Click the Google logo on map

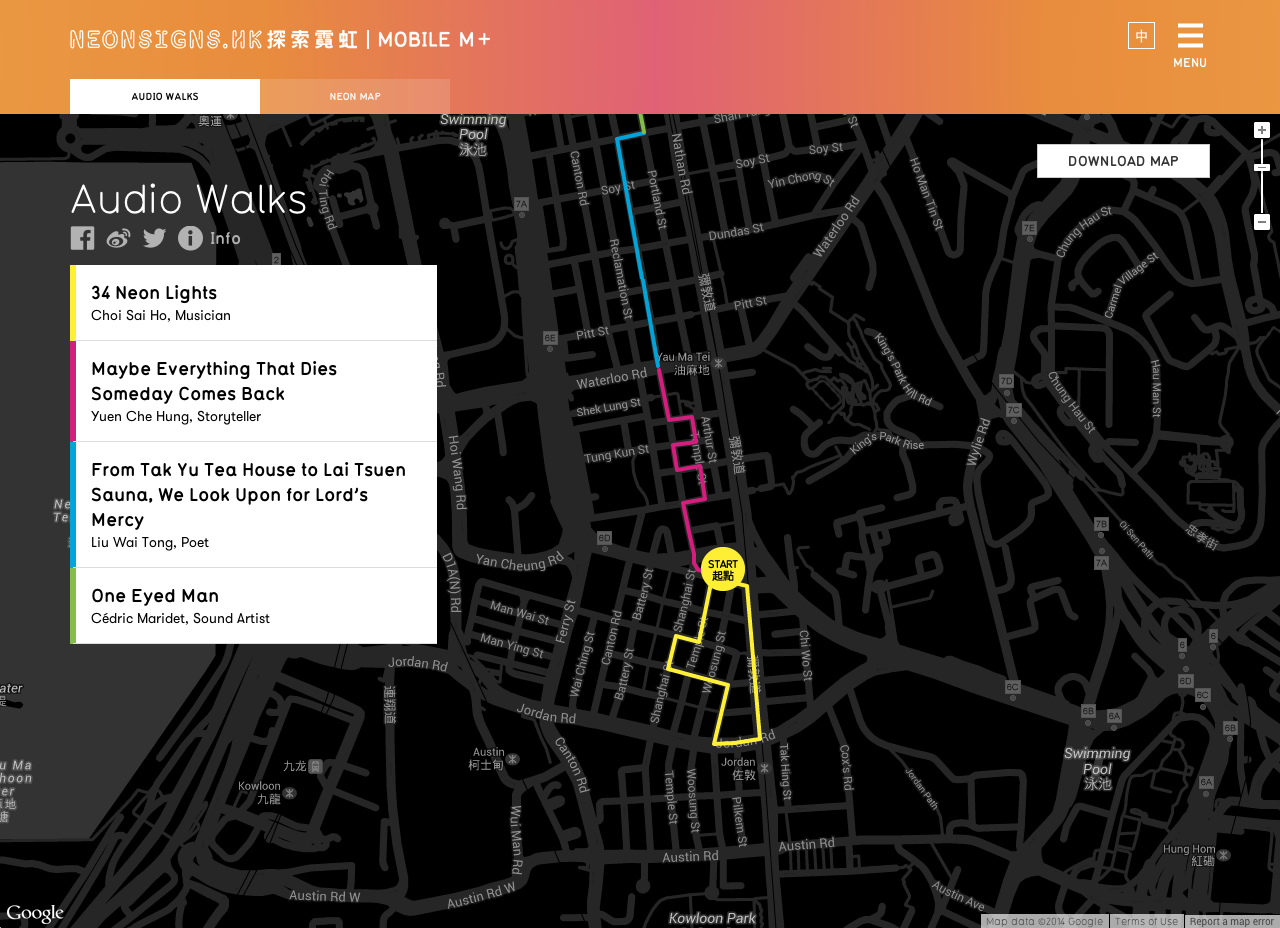(35, 913)
